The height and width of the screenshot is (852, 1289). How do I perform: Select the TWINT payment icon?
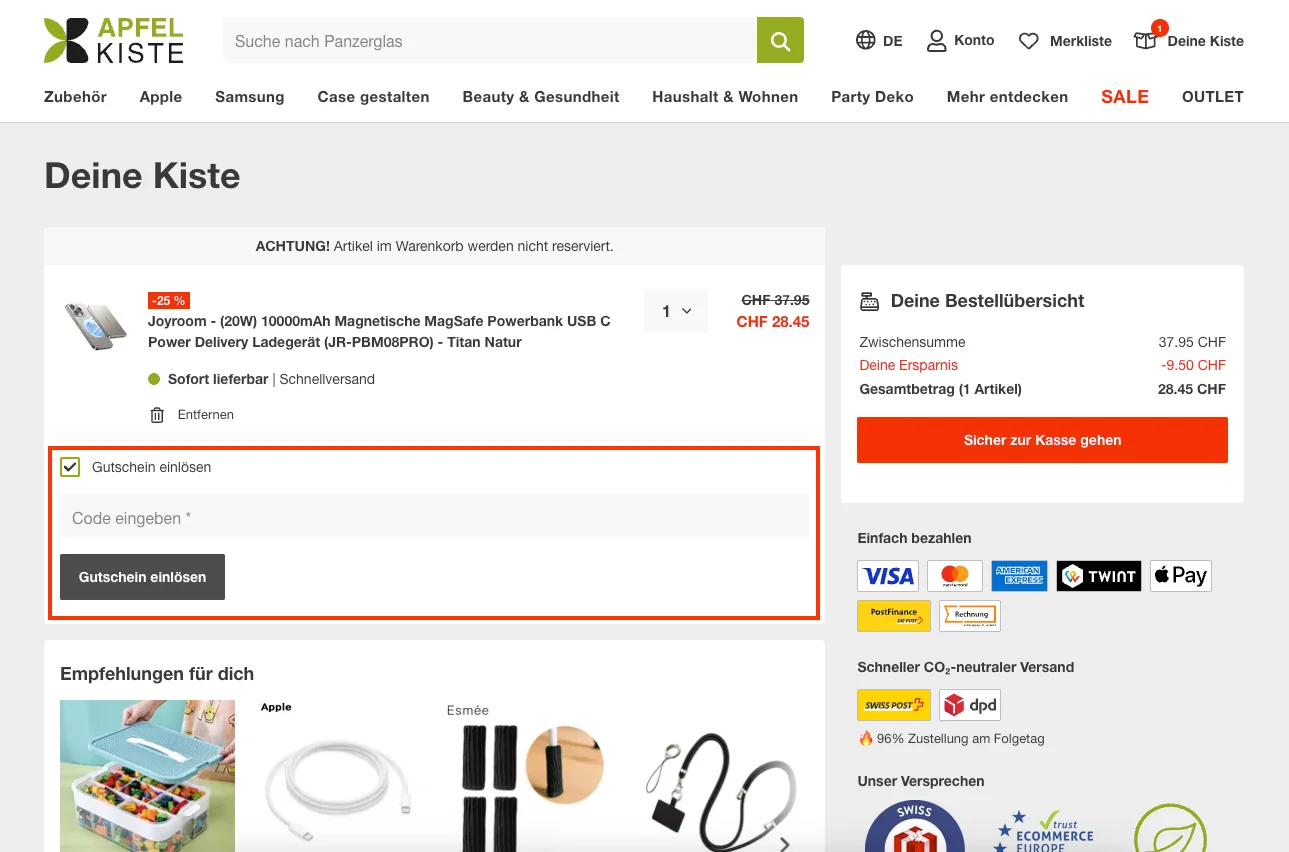click(1098, 575)
